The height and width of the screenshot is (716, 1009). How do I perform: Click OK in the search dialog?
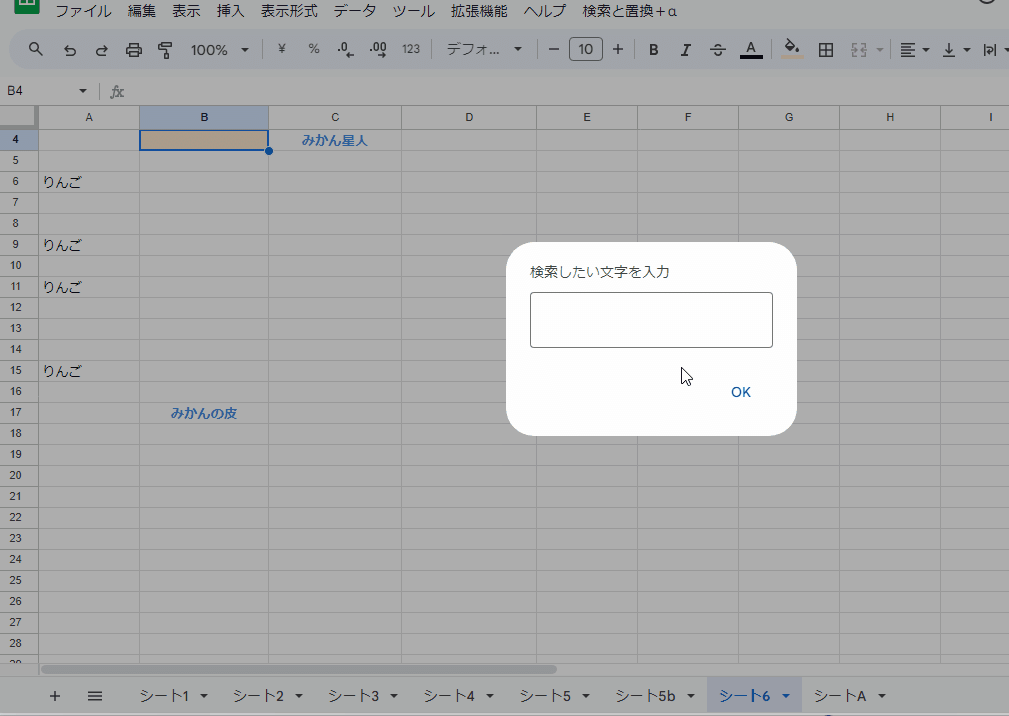[741, 392]
